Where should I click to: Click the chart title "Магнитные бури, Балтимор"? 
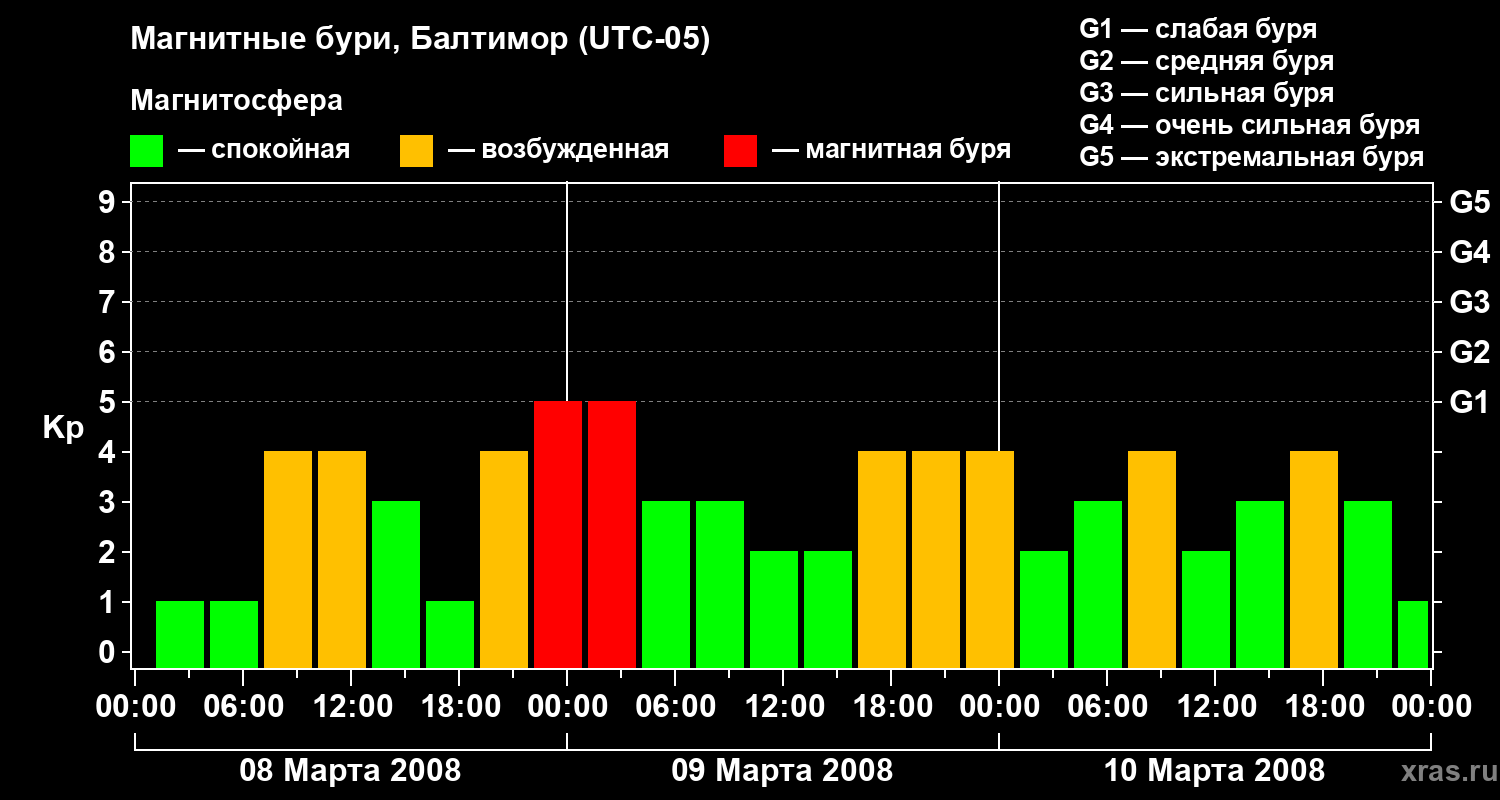(x=420, y=40)
